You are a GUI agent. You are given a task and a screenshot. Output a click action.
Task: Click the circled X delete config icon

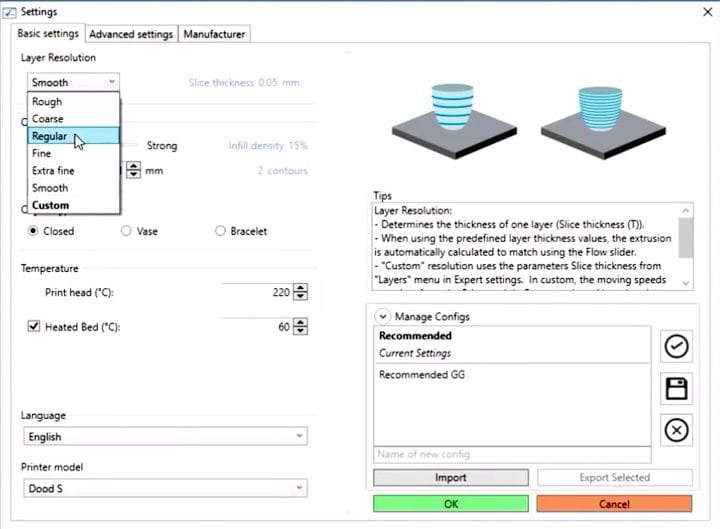click(x=676, y=430)
